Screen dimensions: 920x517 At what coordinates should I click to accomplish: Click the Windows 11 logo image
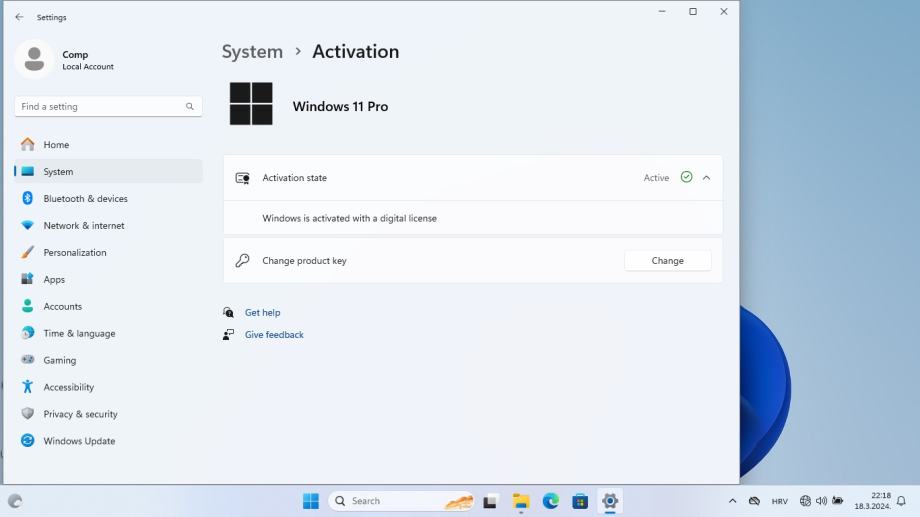pyautogui.click(x=251, y=104)
